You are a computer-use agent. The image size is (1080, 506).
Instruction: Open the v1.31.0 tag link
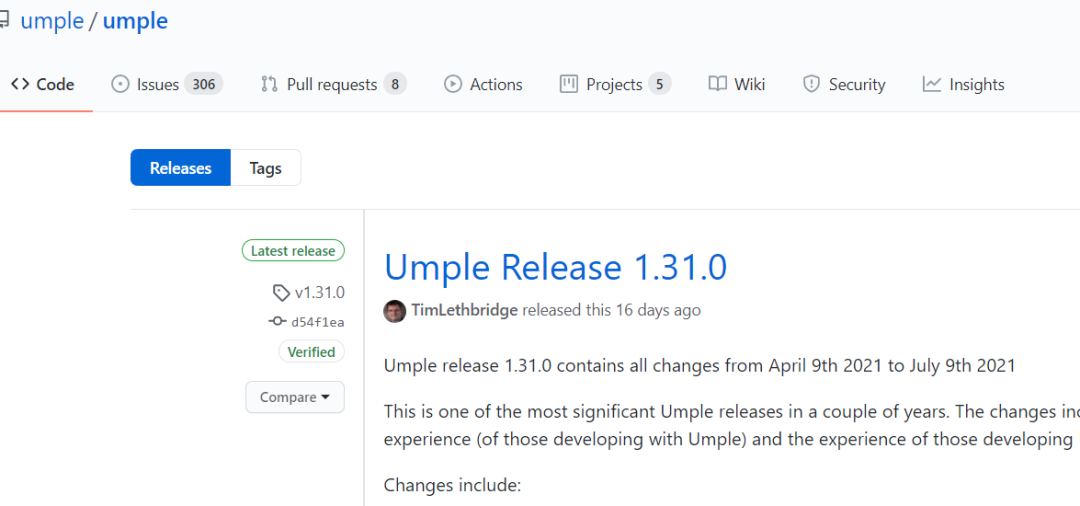pyautogui.click(x=320, y=293)
